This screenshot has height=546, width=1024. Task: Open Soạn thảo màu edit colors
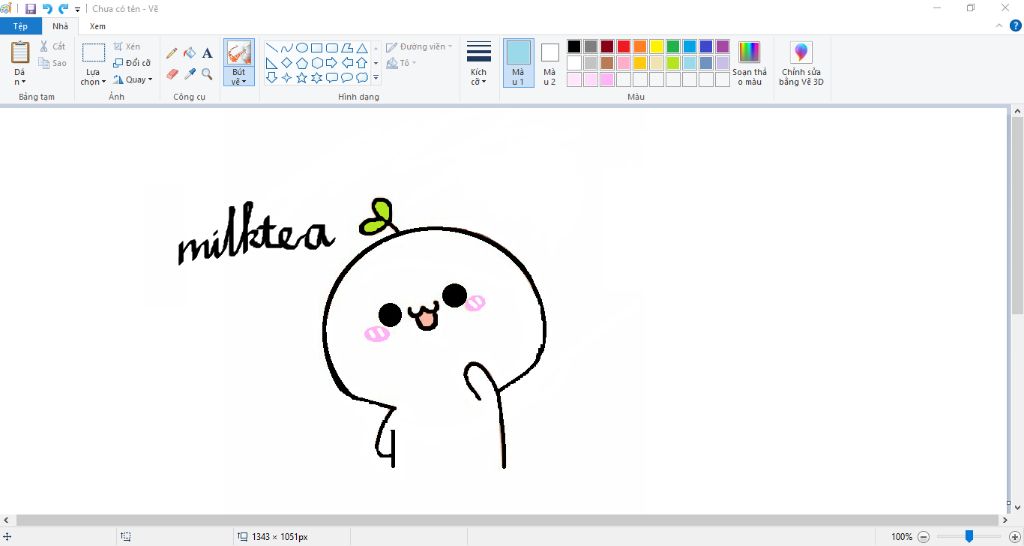coord(749,63)
